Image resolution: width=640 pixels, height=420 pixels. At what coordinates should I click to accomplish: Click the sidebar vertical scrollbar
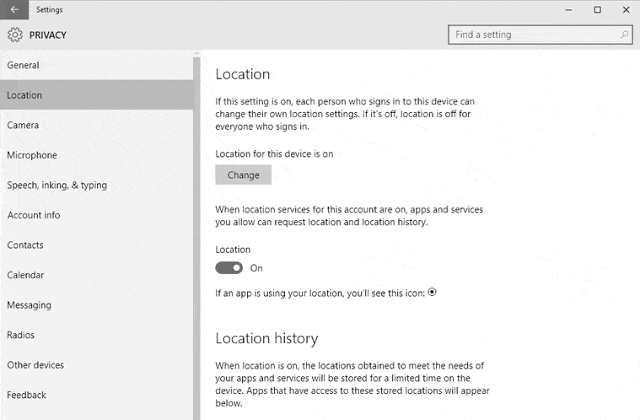coord(197,238)
